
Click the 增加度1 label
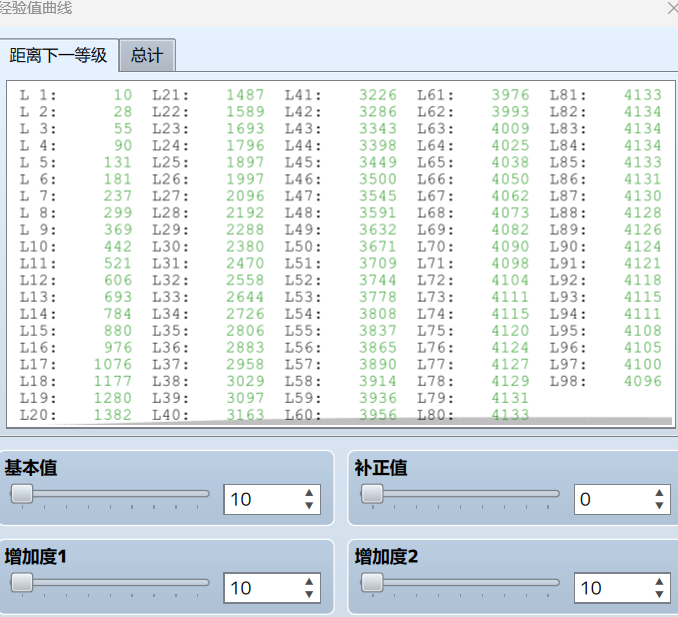[35, 556]
